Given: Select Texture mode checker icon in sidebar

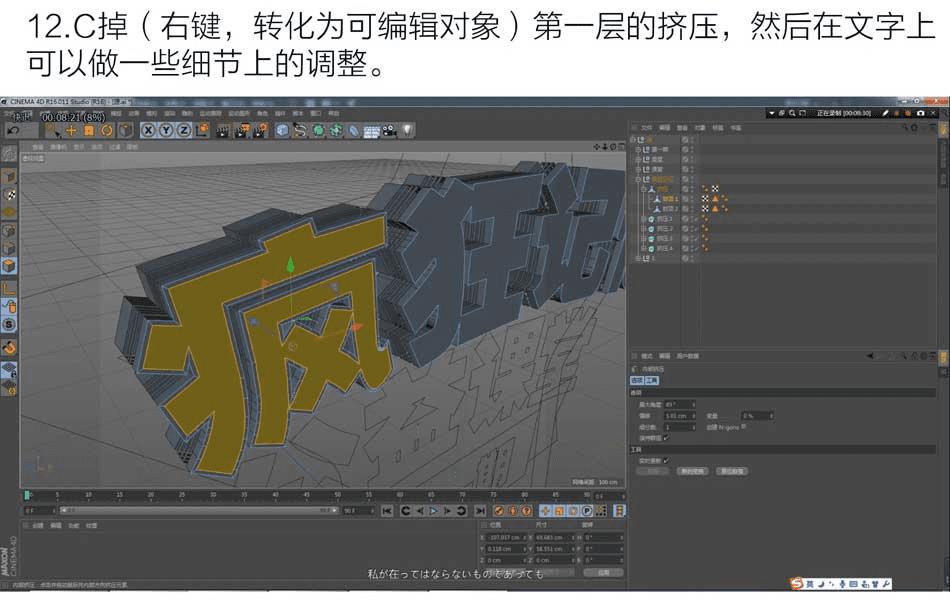Looking at the screenshot, I should click(9, 194).
